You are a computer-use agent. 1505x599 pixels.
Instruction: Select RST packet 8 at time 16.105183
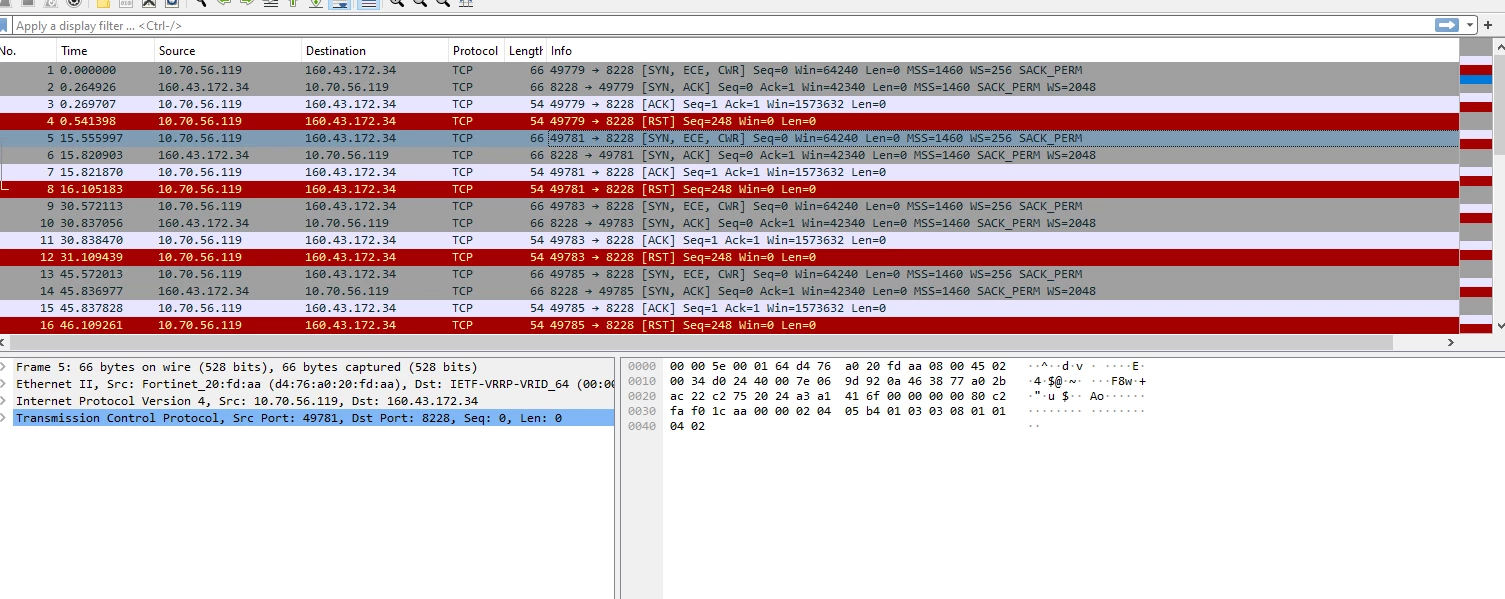pyautogui.click(x=729, y=189)
